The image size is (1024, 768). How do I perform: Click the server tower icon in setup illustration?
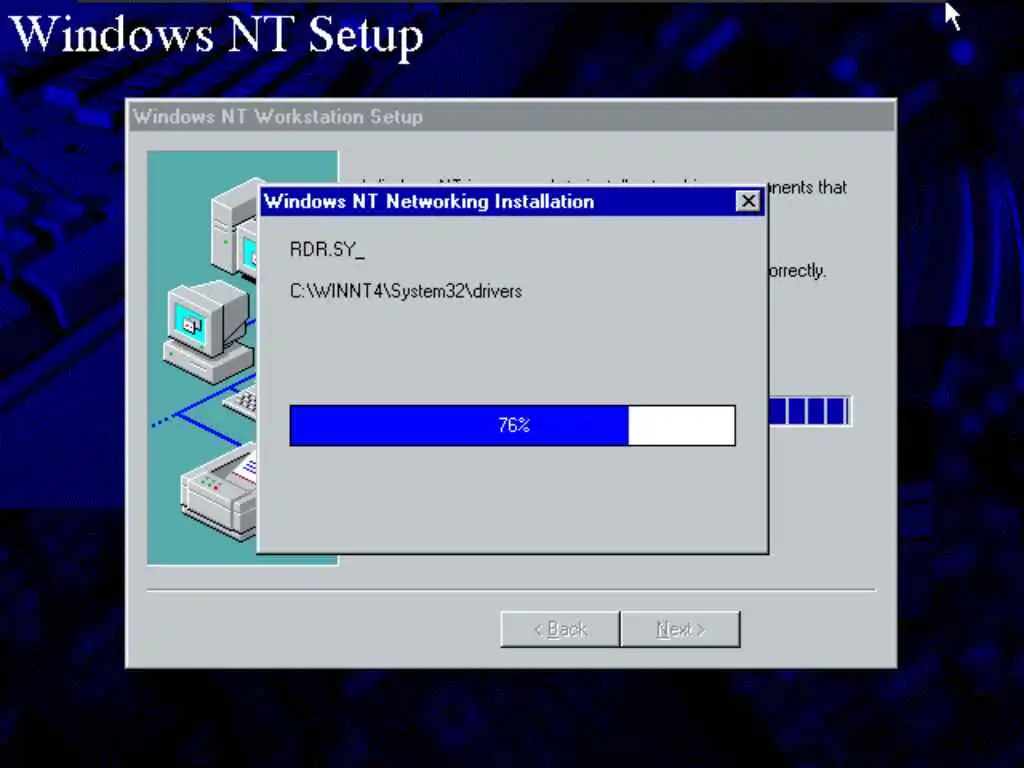[x=234, y=225]
